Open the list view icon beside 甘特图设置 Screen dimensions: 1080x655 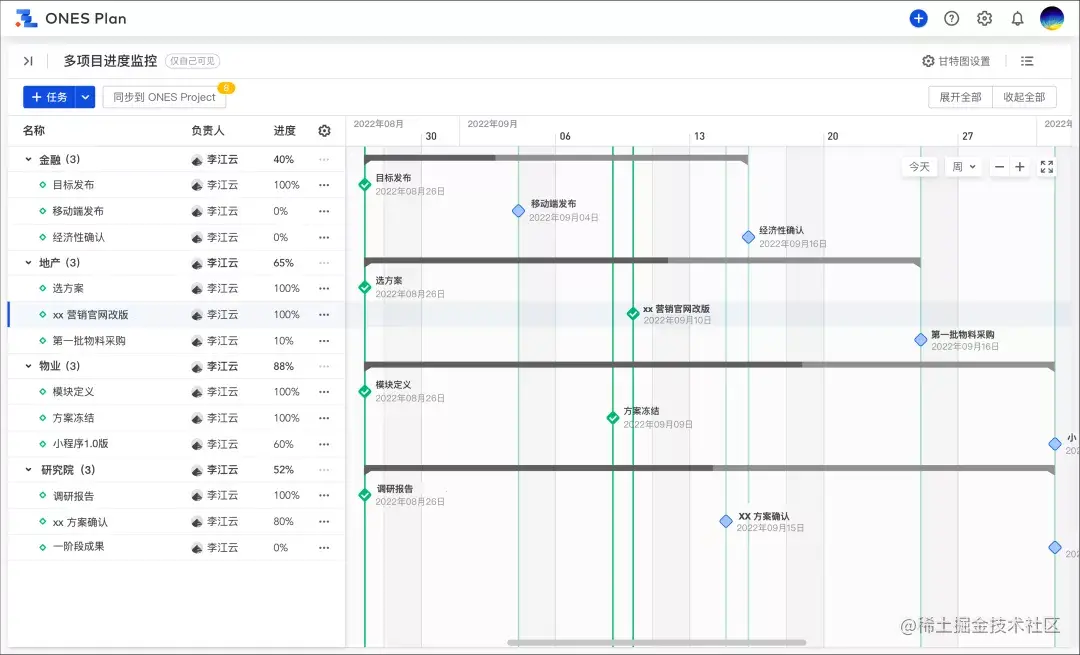[x=1027, y=61]
